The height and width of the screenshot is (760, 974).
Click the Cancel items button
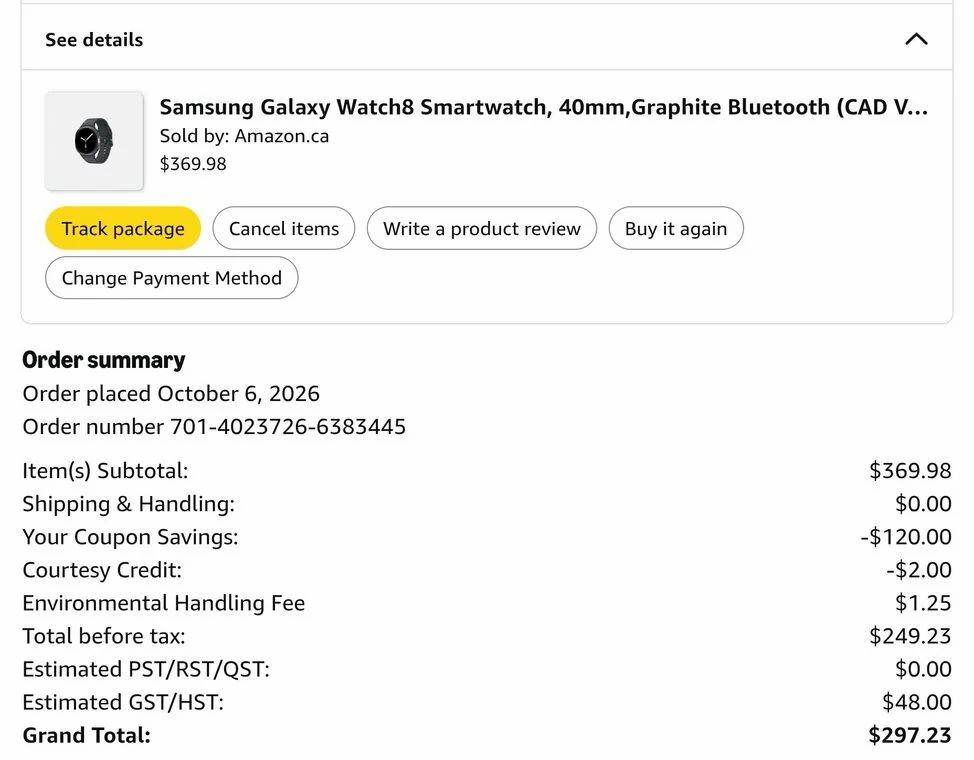(x=284, y=228)
